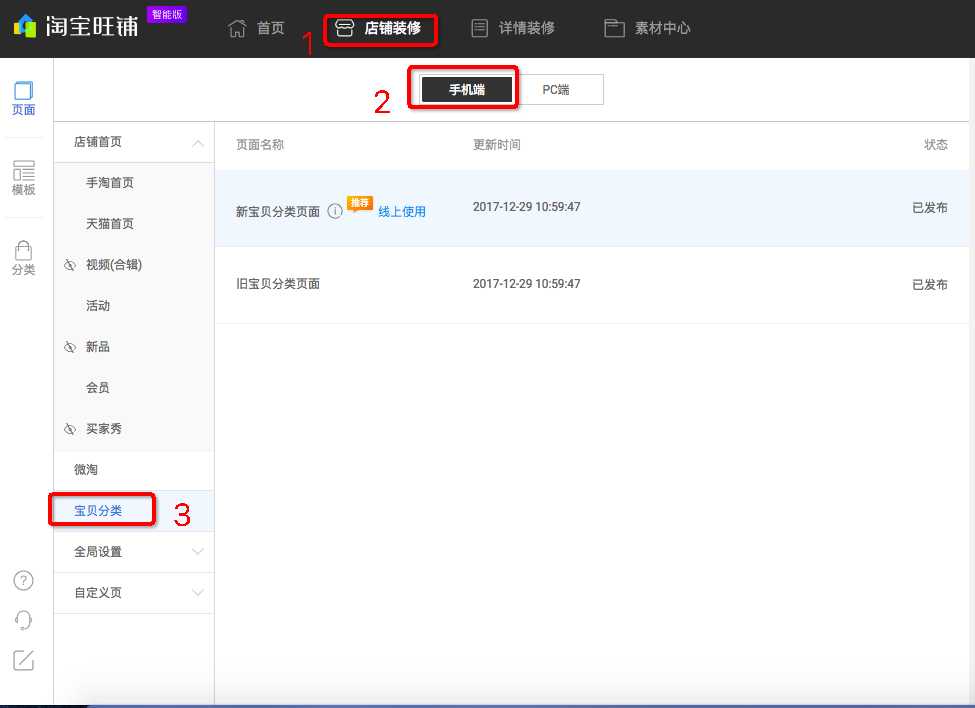Click the document icon beside 详情装修

click(x=479, y=28)
